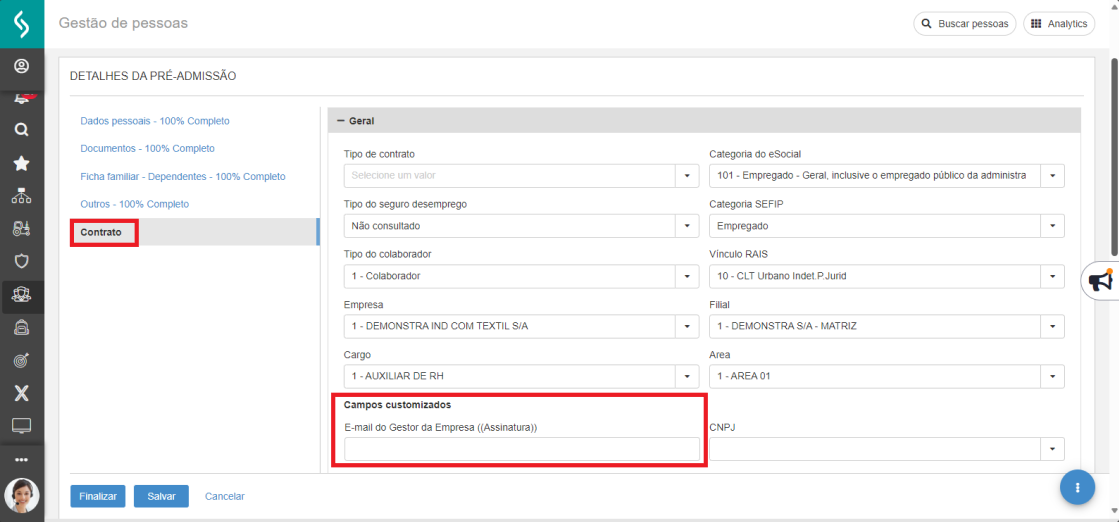Click the X icon in sidebar
This screenshot has width=1119, height=522.
(21, 393)
